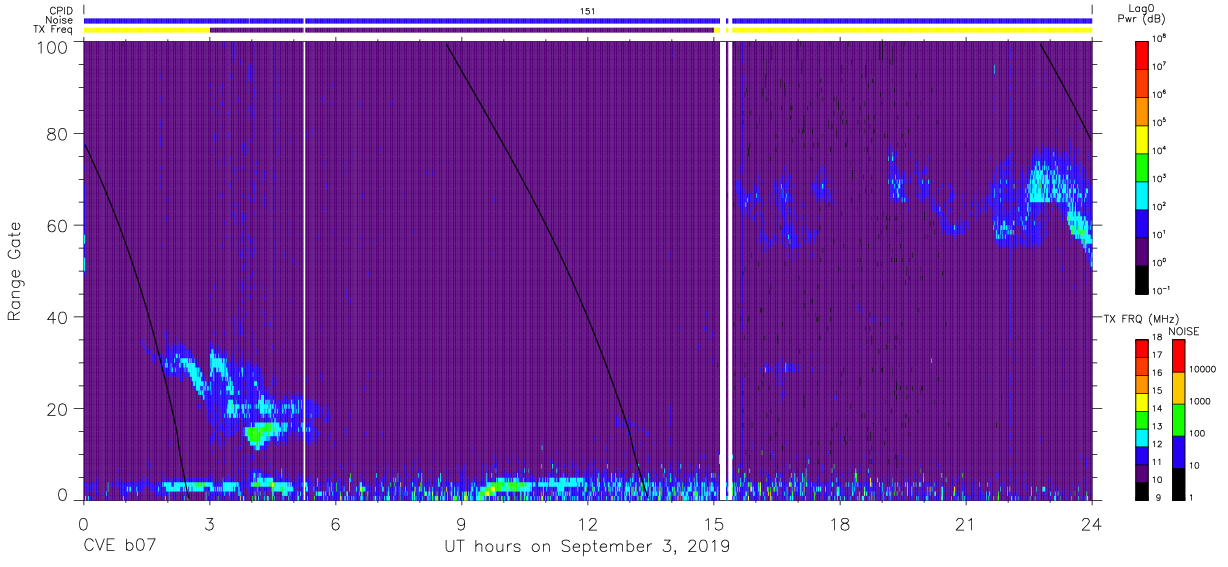1228x567 pixels.
Task: Pick the blue segment of the NOISE colorbar
Action: tap(1179, 450)
